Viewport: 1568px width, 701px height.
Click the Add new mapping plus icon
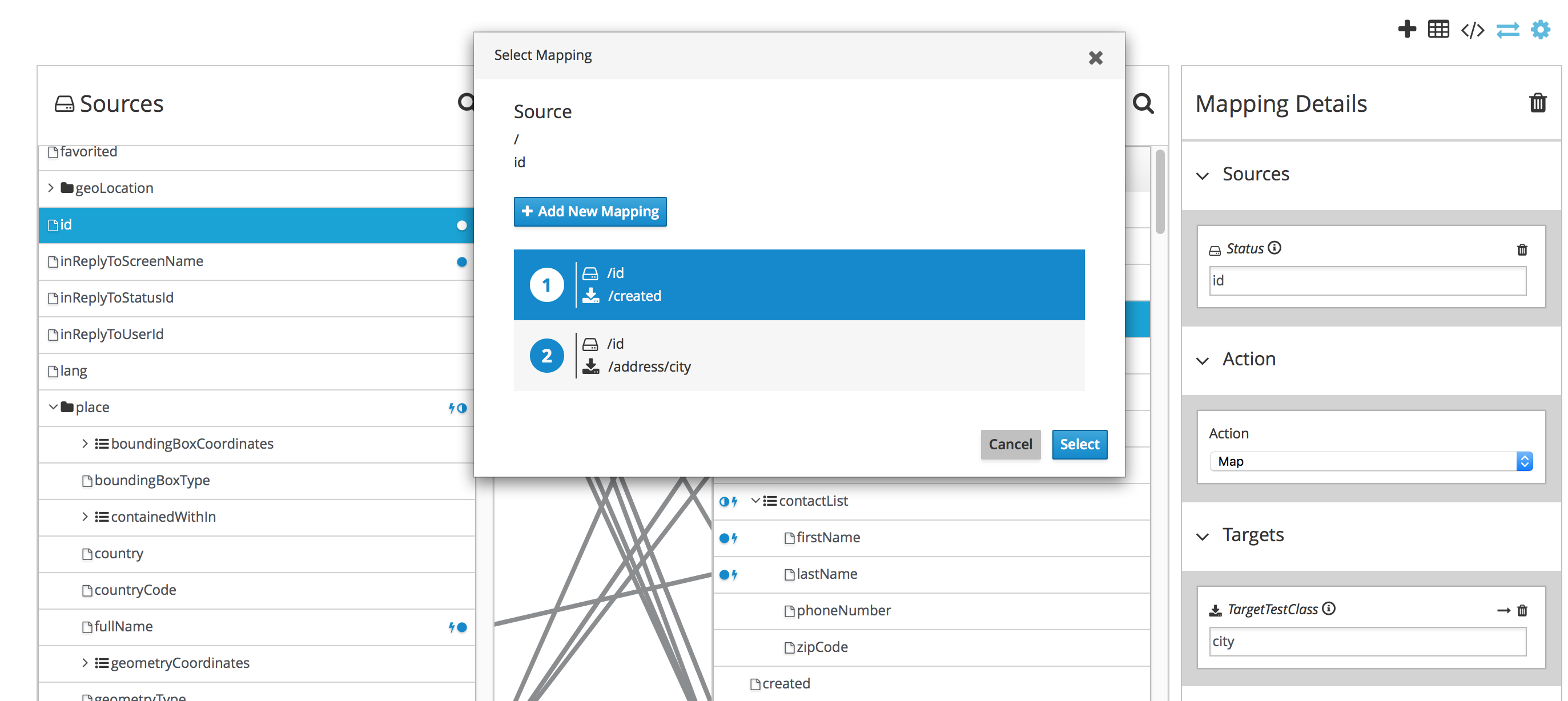coord(1407,29)
